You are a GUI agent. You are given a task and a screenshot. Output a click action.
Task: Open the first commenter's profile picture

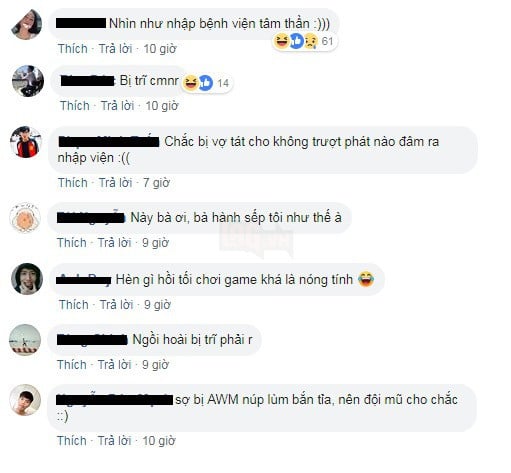tap(27, 25)
